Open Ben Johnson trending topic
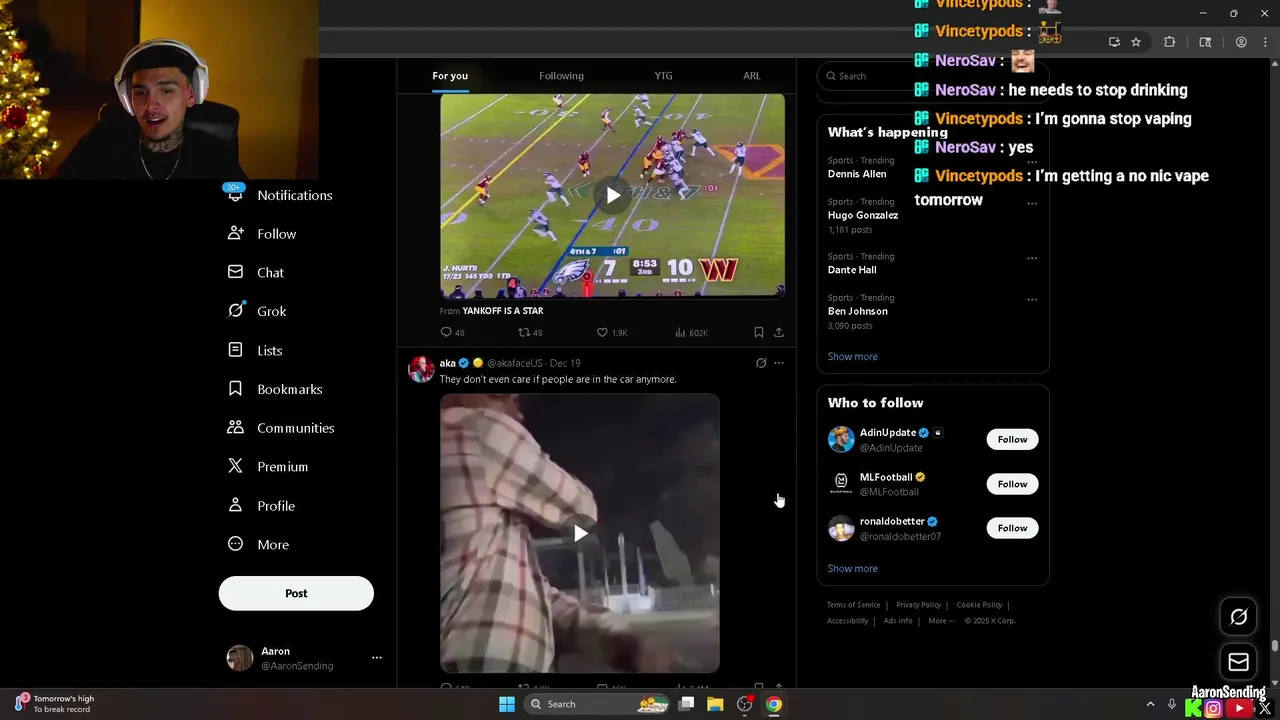1280x720 pixels. click(858, 311)
